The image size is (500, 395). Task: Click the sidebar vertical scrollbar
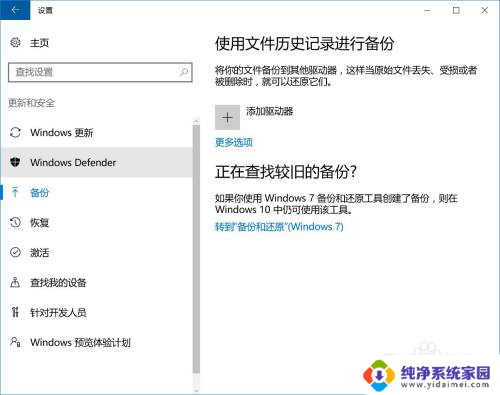point(196,249)
